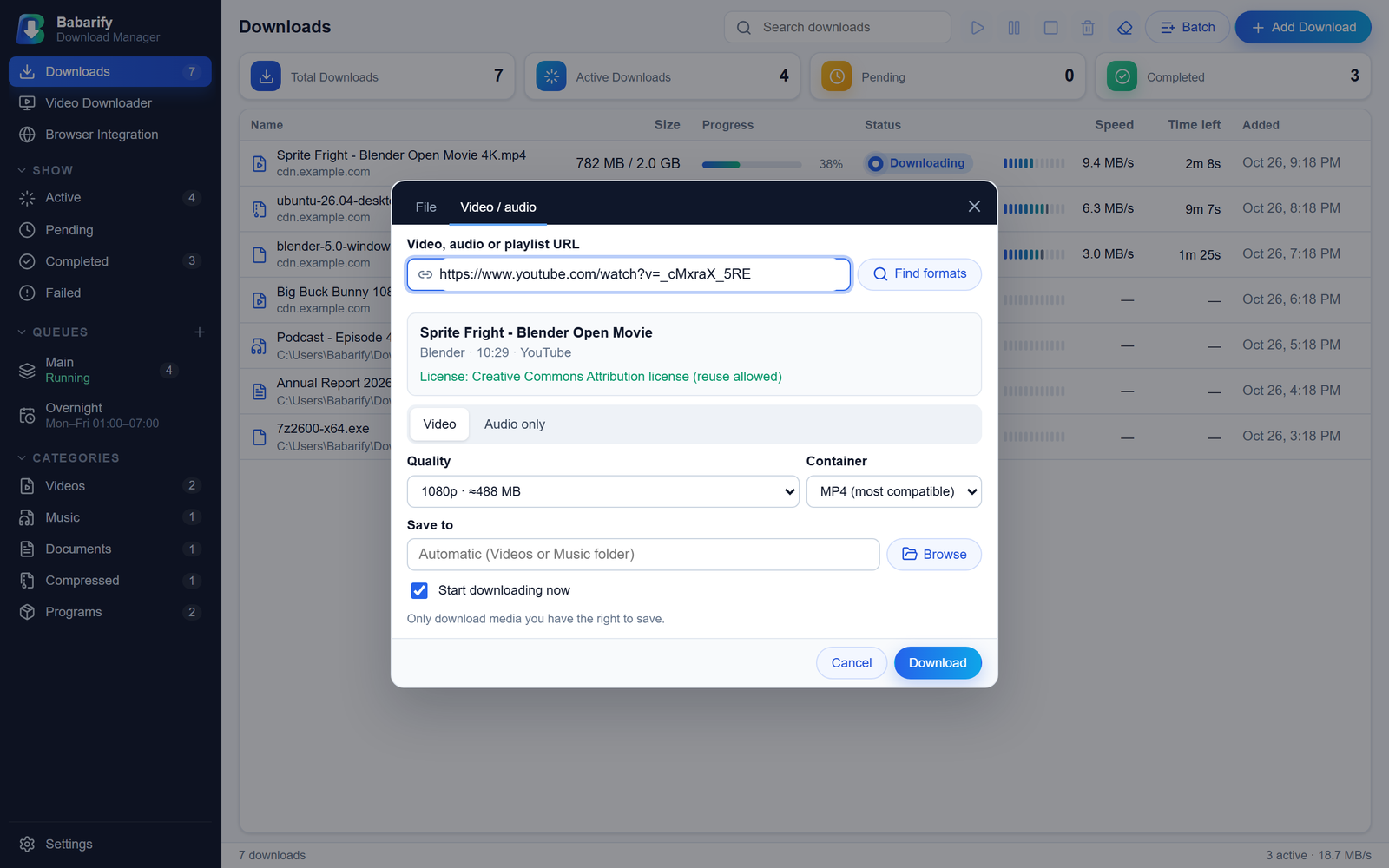
Task: Open the Quality dropdown
Action: (x=602, y=491)
